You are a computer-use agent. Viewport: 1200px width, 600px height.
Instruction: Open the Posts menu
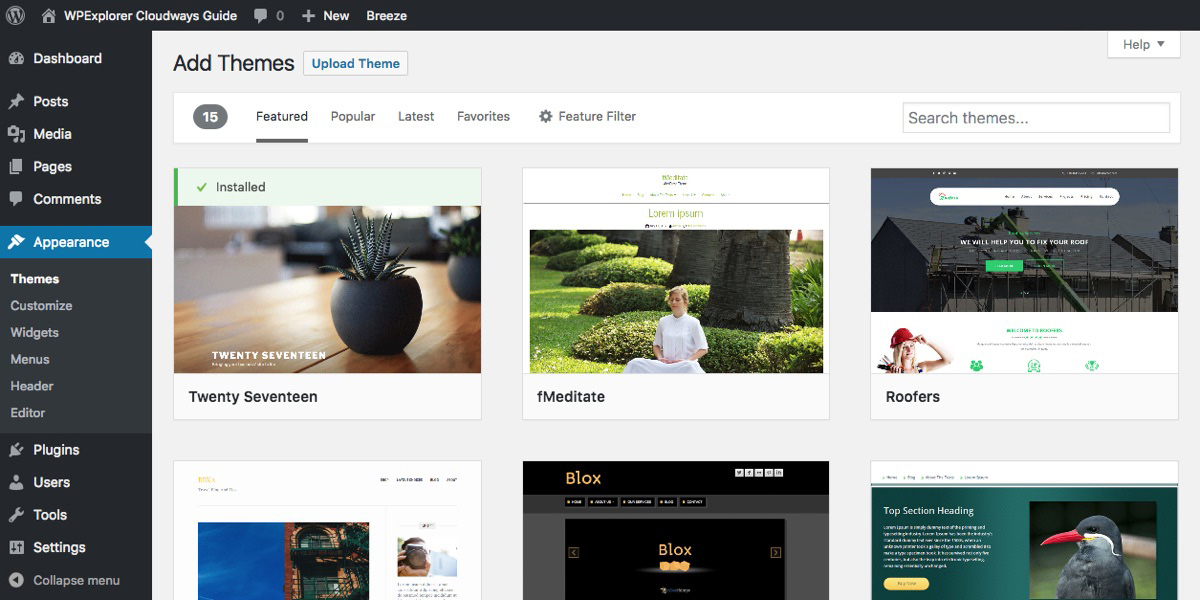tap(51, 101)
